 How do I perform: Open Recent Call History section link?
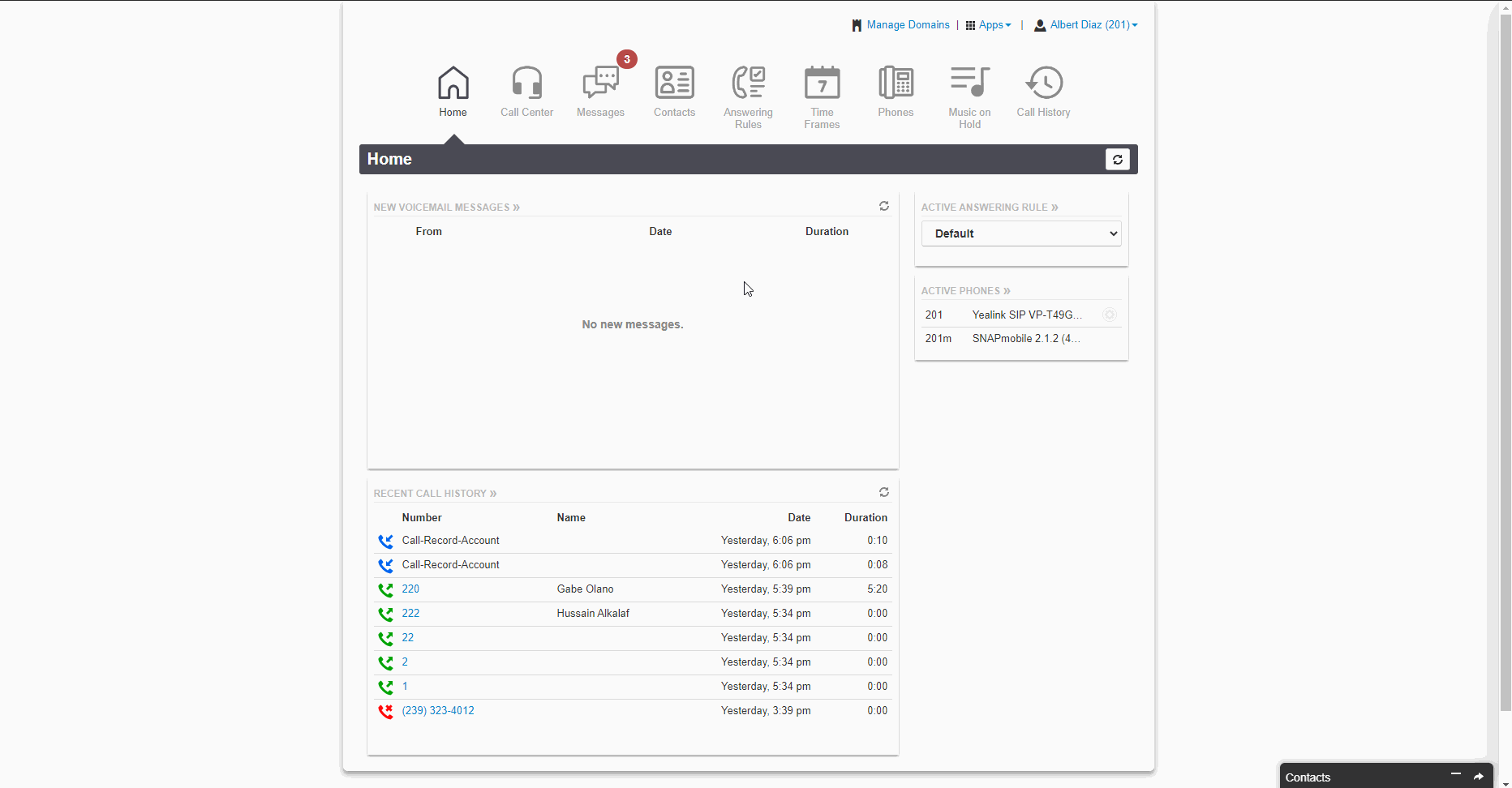click(435, 494)
